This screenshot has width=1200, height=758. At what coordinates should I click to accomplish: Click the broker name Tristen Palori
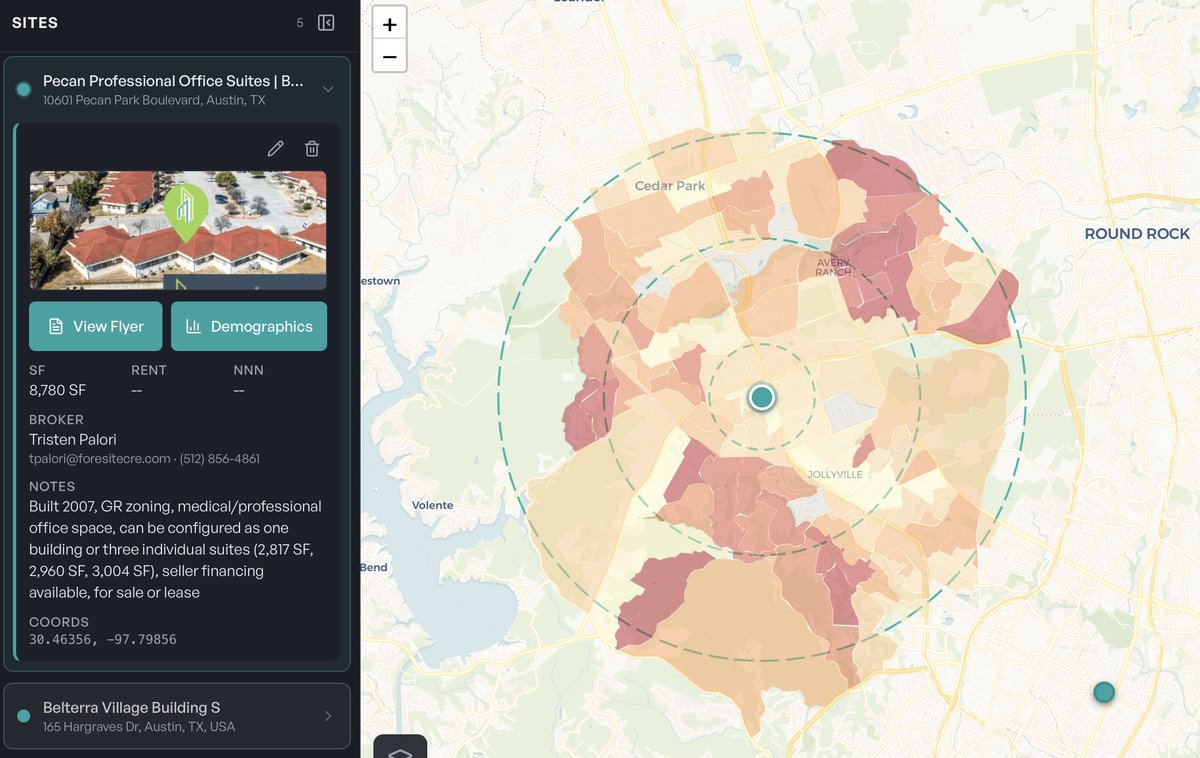pyautogui.click(x=73, y=439)
